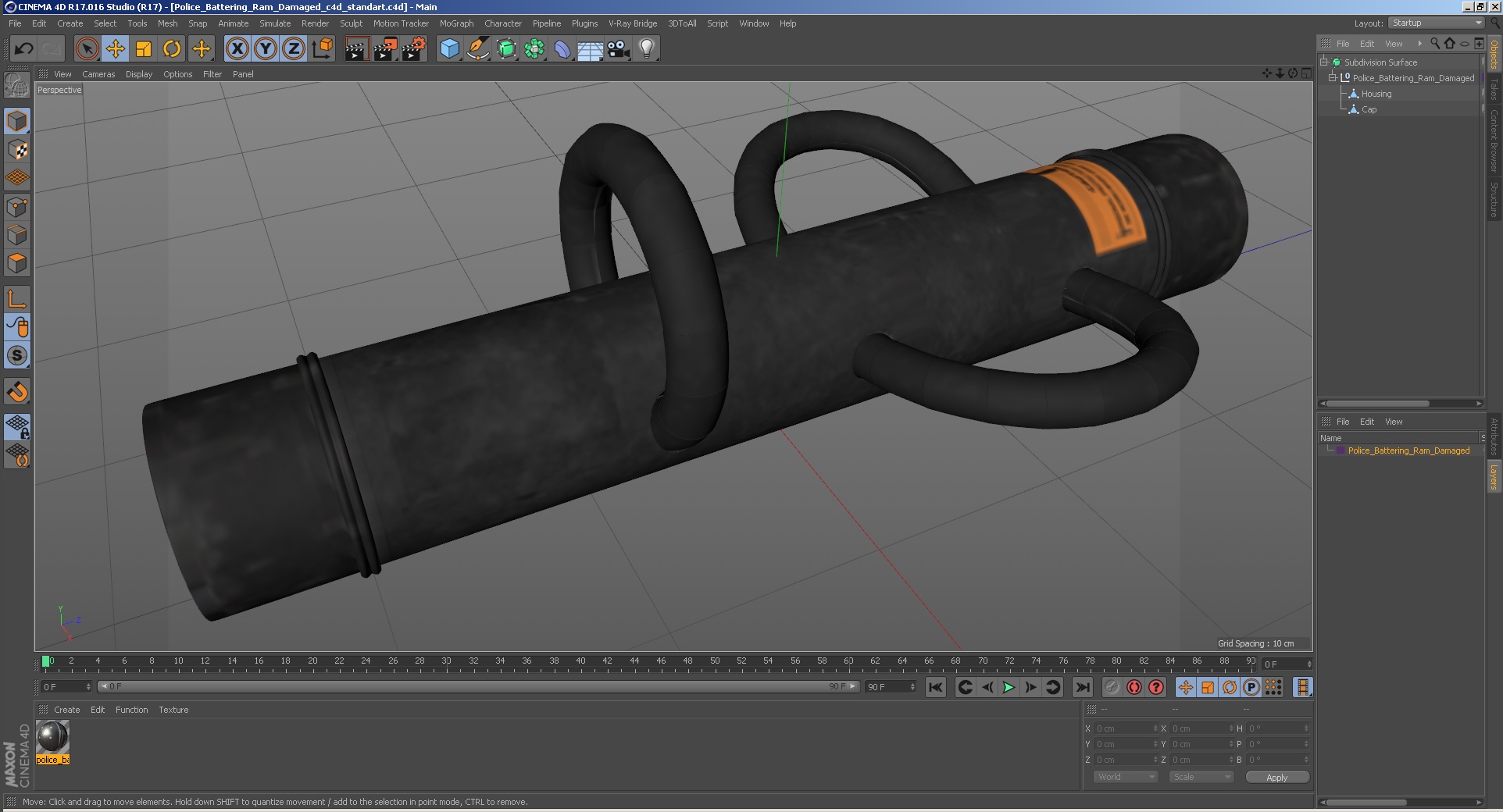Toggle Enable Snap
The height and width of the screenshot is (812, 1503).
[x=17, y=391]
